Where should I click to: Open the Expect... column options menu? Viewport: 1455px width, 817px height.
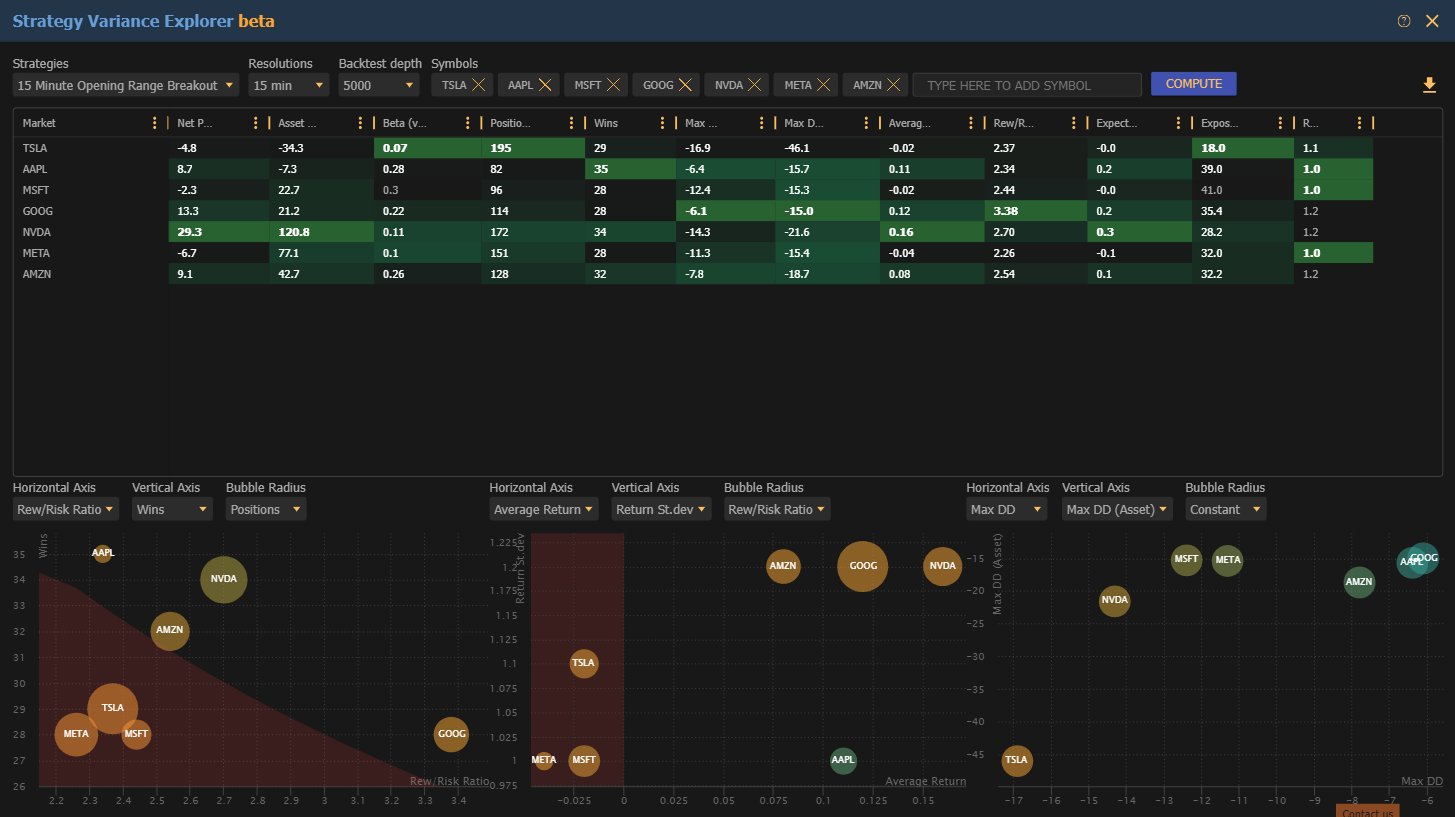point(1177,123)
